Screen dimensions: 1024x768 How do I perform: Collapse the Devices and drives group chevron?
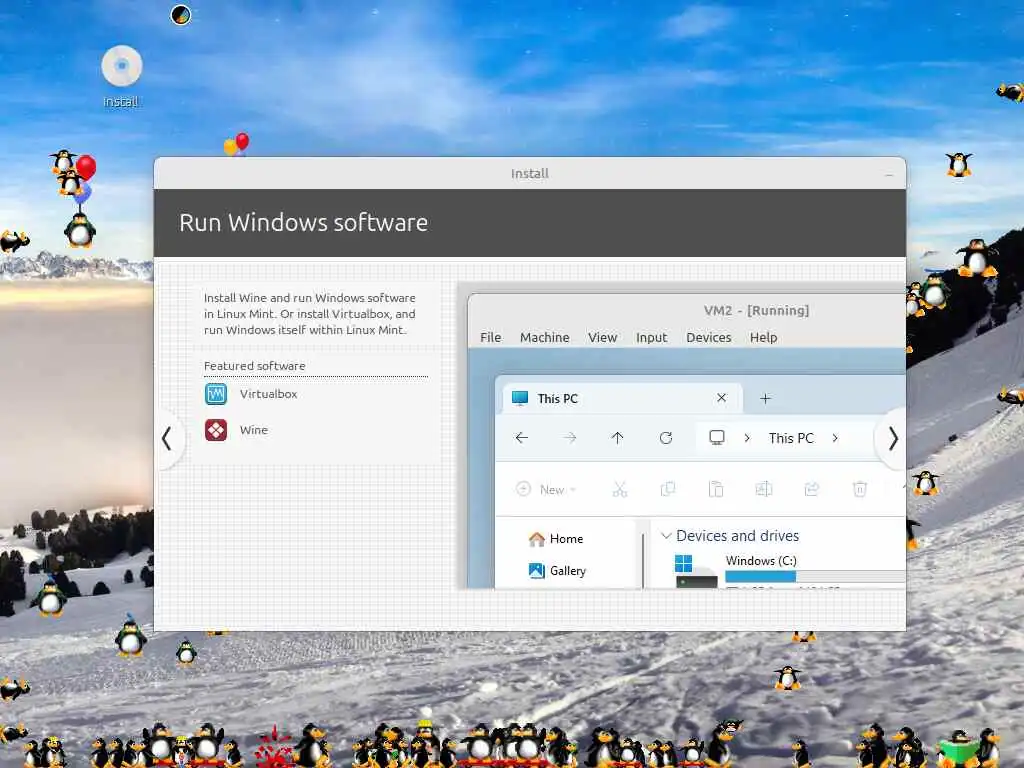pyautogui.click(x=666, y=536)
